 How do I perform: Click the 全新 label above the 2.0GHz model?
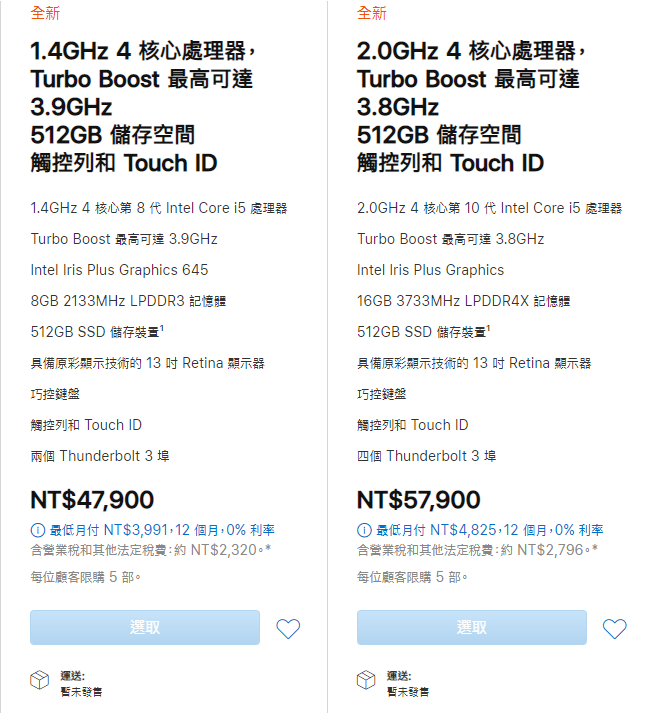point(372,13)
